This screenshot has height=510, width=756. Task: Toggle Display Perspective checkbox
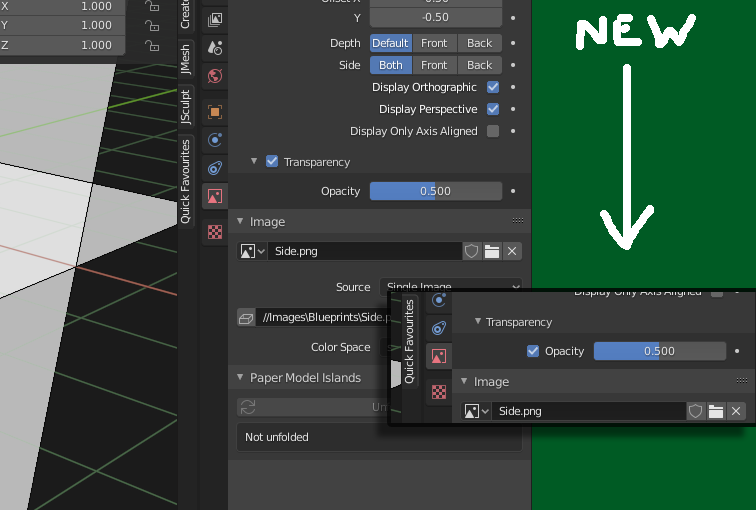493,109
